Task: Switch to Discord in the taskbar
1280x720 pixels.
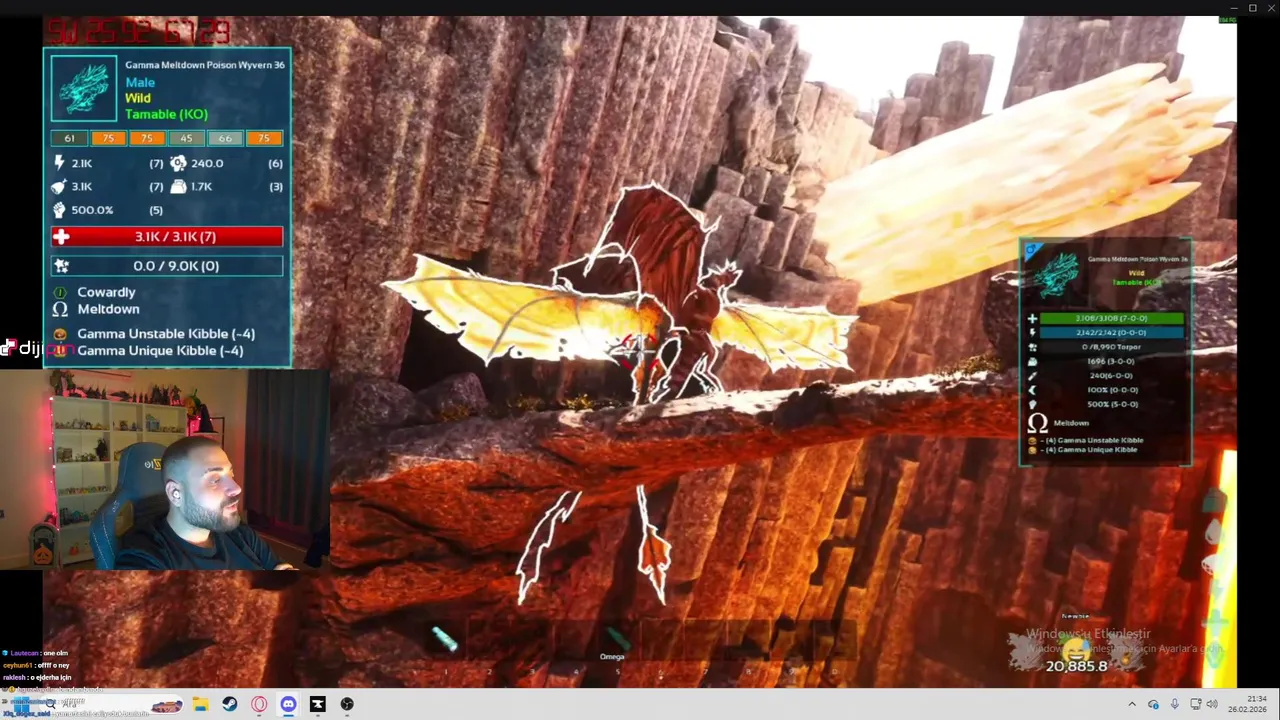Action: click(288, 704)
